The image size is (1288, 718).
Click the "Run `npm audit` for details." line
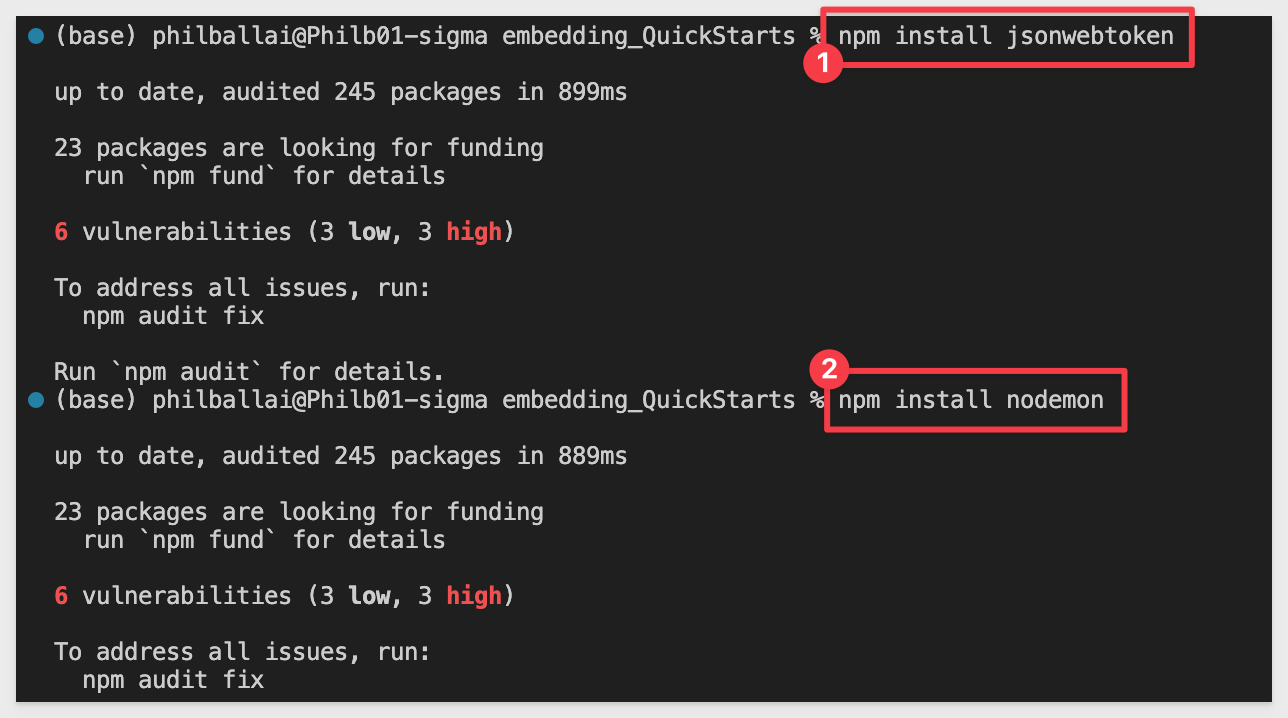tap(249, 372)
